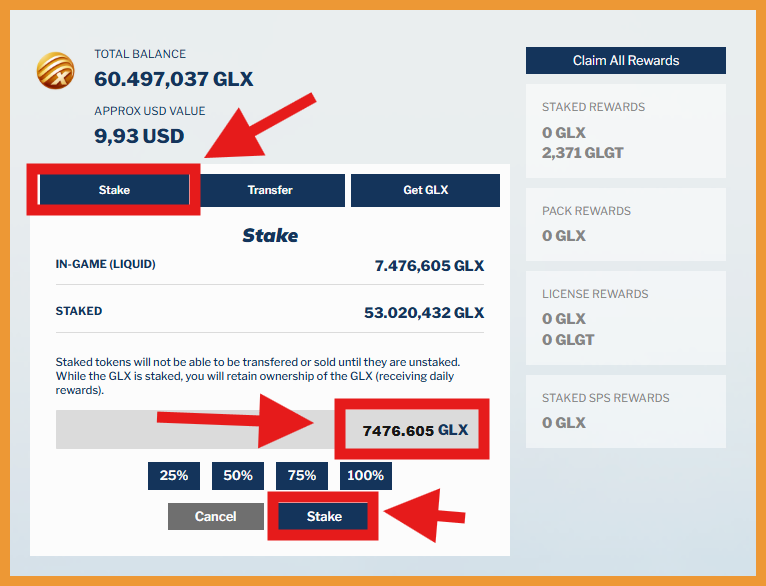Switch to the Transfer tab
Image resolution: width=766 pixels, height=586 pixels.
[270, 190]
